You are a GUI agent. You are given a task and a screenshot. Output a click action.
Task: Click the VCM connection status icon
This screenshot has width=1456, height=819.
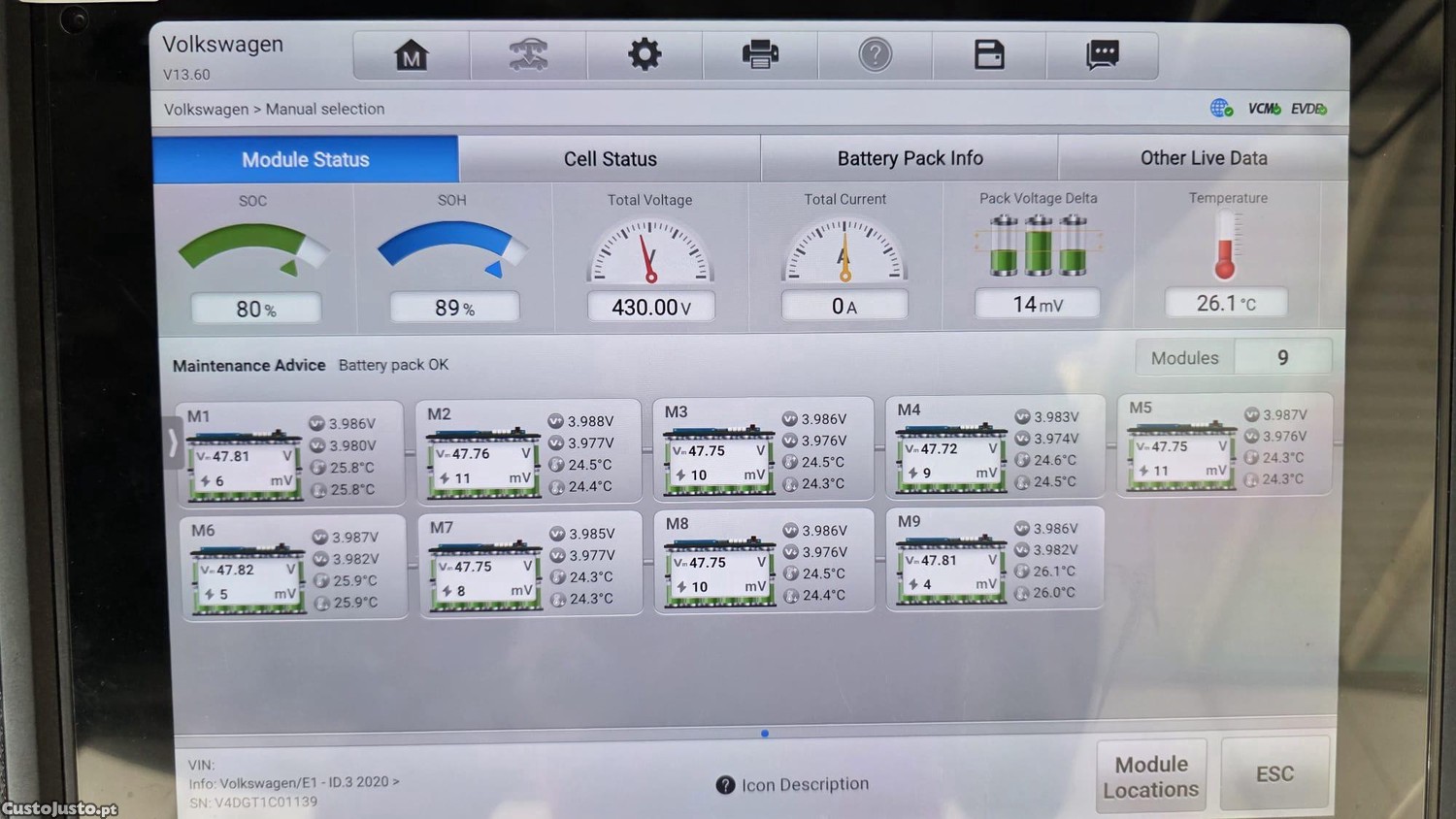[x=1265, y=109]
